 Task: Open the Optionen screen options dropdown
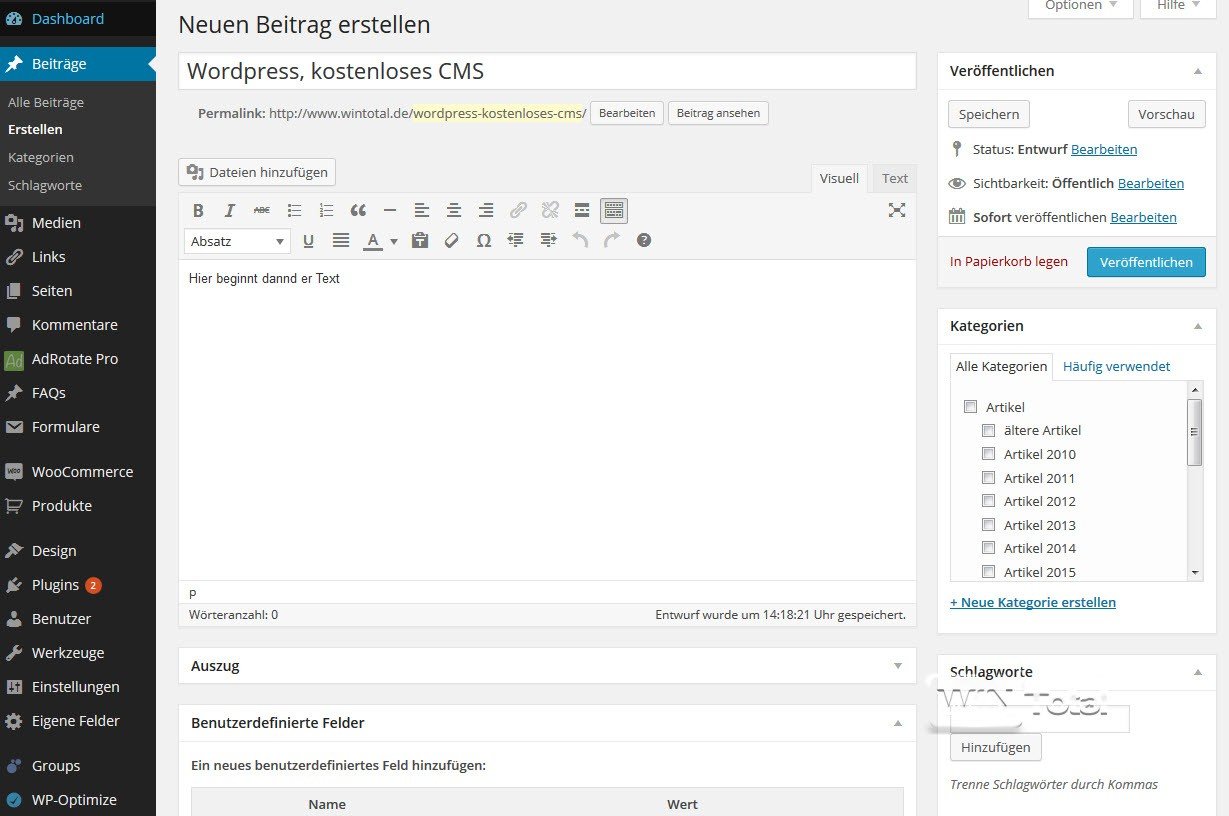click(1081, 7)
